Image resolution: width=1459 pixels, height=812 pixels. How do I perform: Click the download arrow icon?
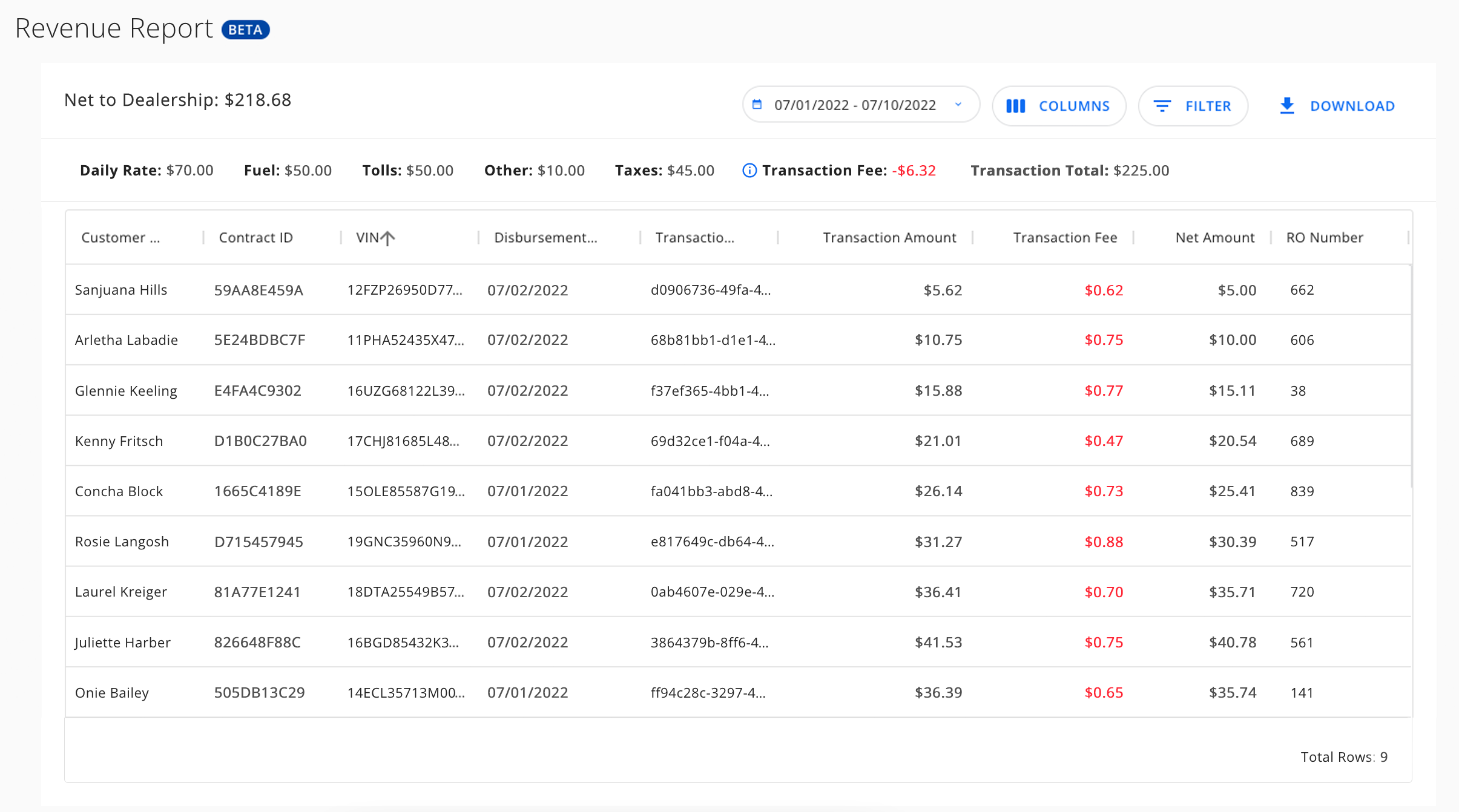point(1287,106)
